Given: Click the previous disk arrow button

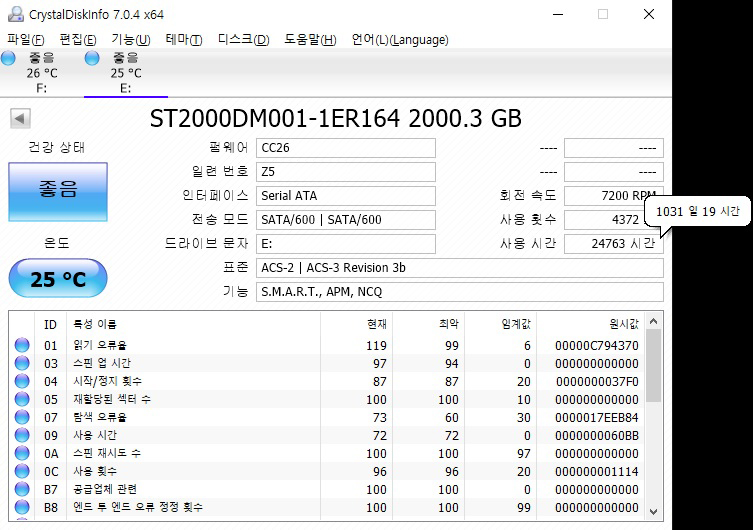Looking at the screenshot, I should (x=20, y=118).
